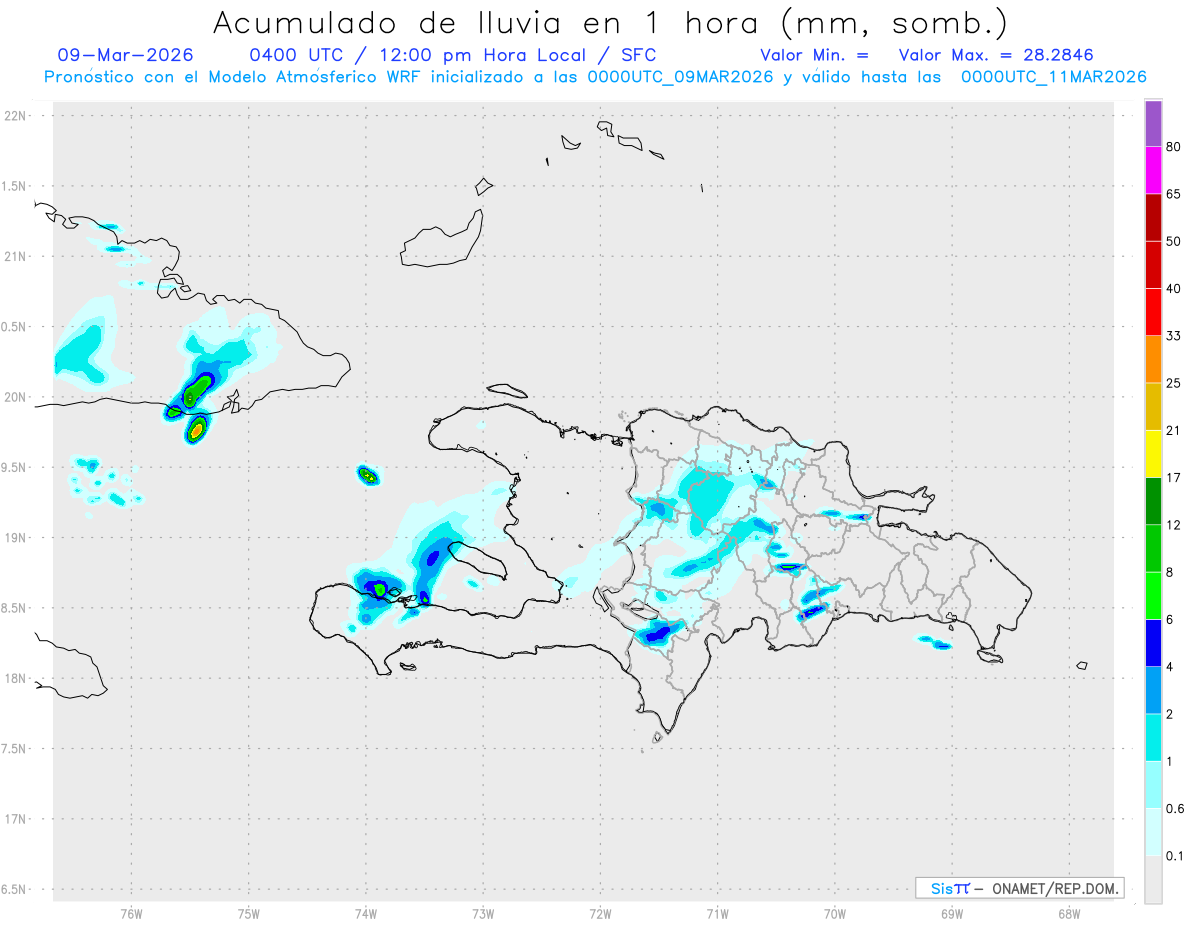
Task: Click the pale cyan swatch between 0.6 and 1
Action: click(x=1153, y=785)
